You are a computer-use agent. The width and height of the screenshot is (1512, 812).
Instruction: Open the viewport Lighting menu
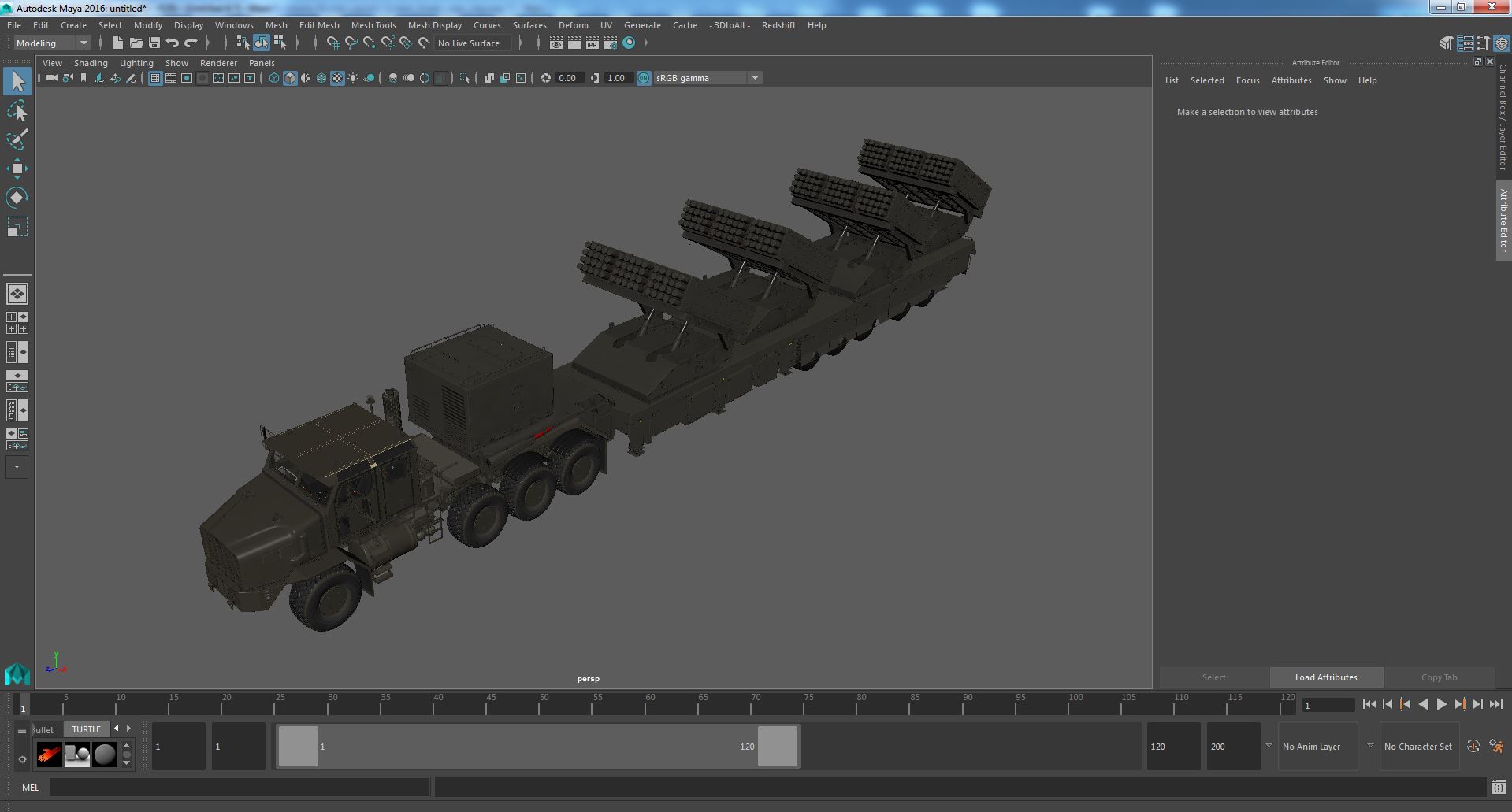tap(136, 63)
